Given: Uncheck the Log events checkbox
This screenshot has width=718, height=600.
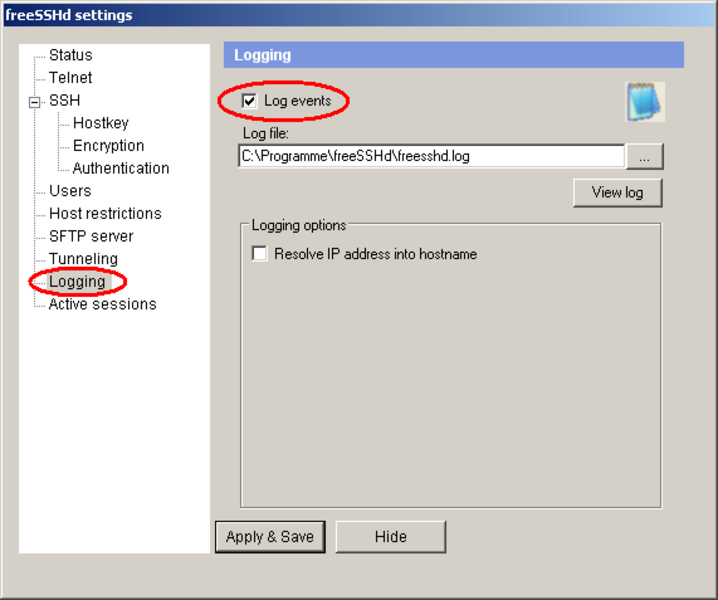Looking at the screenshot, I should [x=249, y=101].
